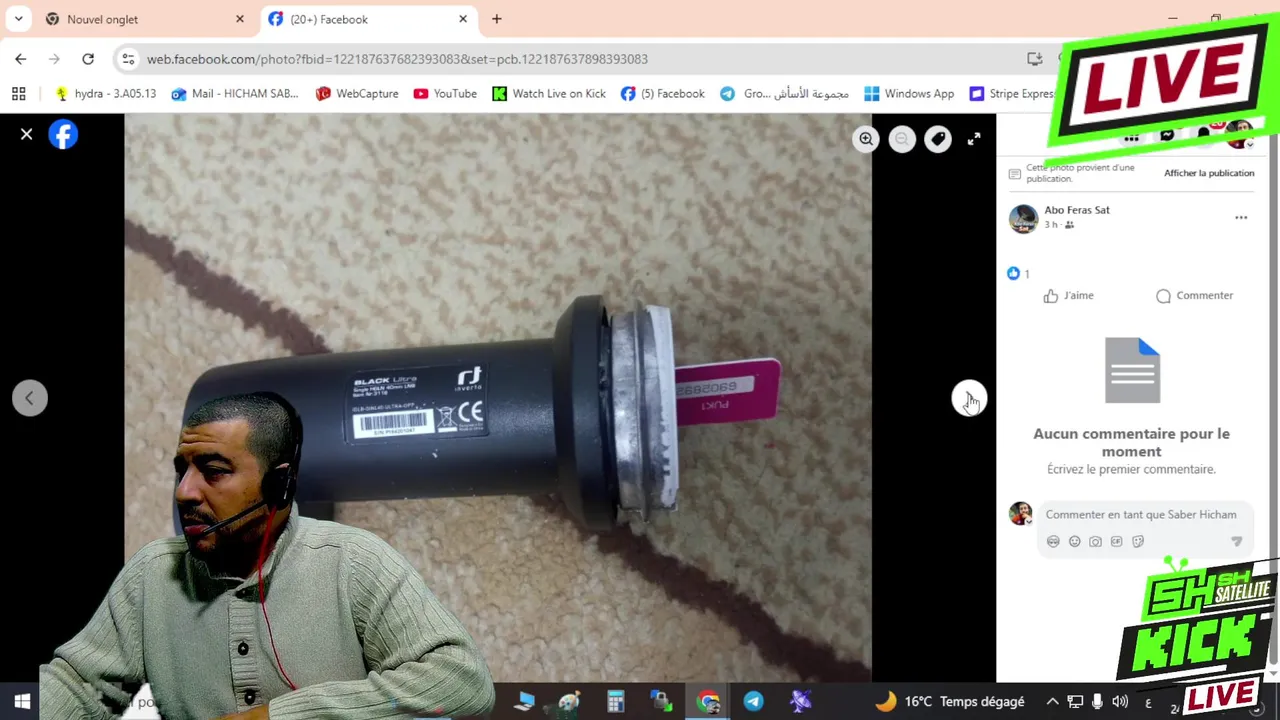Open the Chrome apps grid shortcut

pos(18,94)
